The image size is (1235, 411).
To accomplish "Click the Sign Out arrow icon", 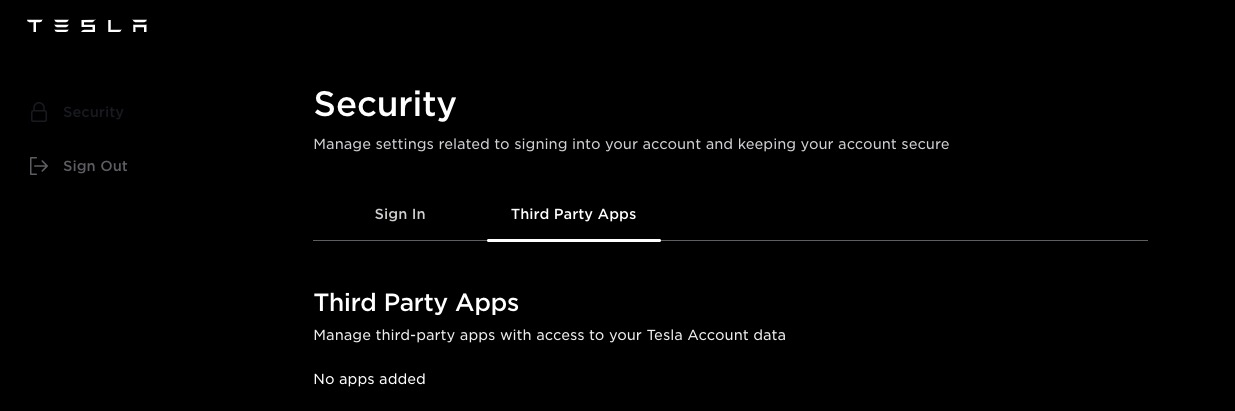I will pos(39,166).
